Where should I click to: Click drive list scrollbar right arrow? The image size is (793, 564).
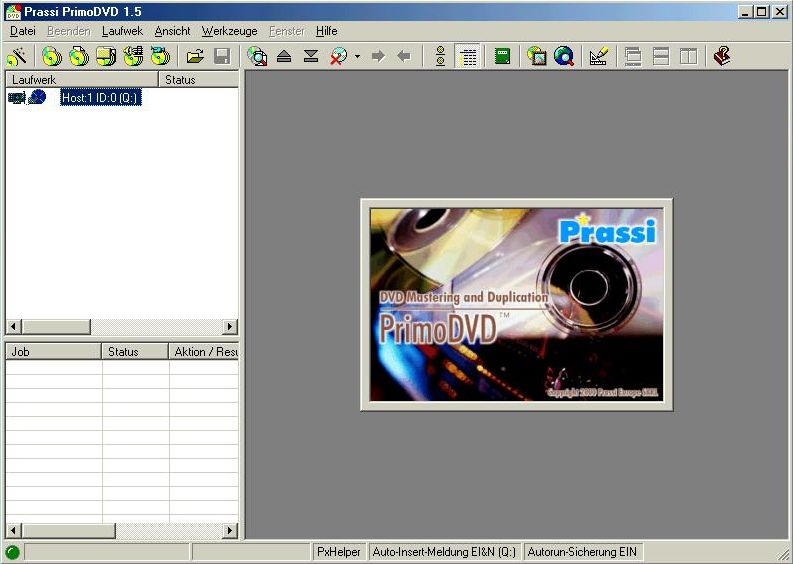(230, 327)
